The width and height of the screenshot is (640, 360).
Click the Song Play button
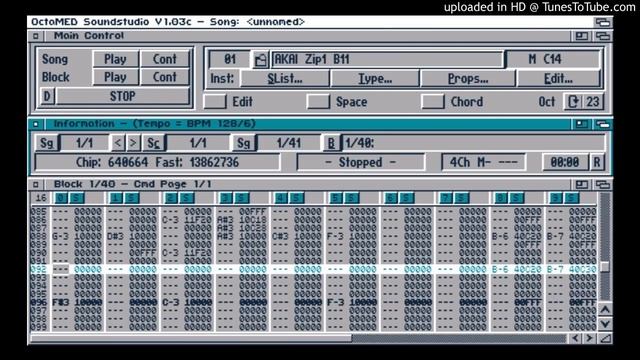(x=116, y=59)
